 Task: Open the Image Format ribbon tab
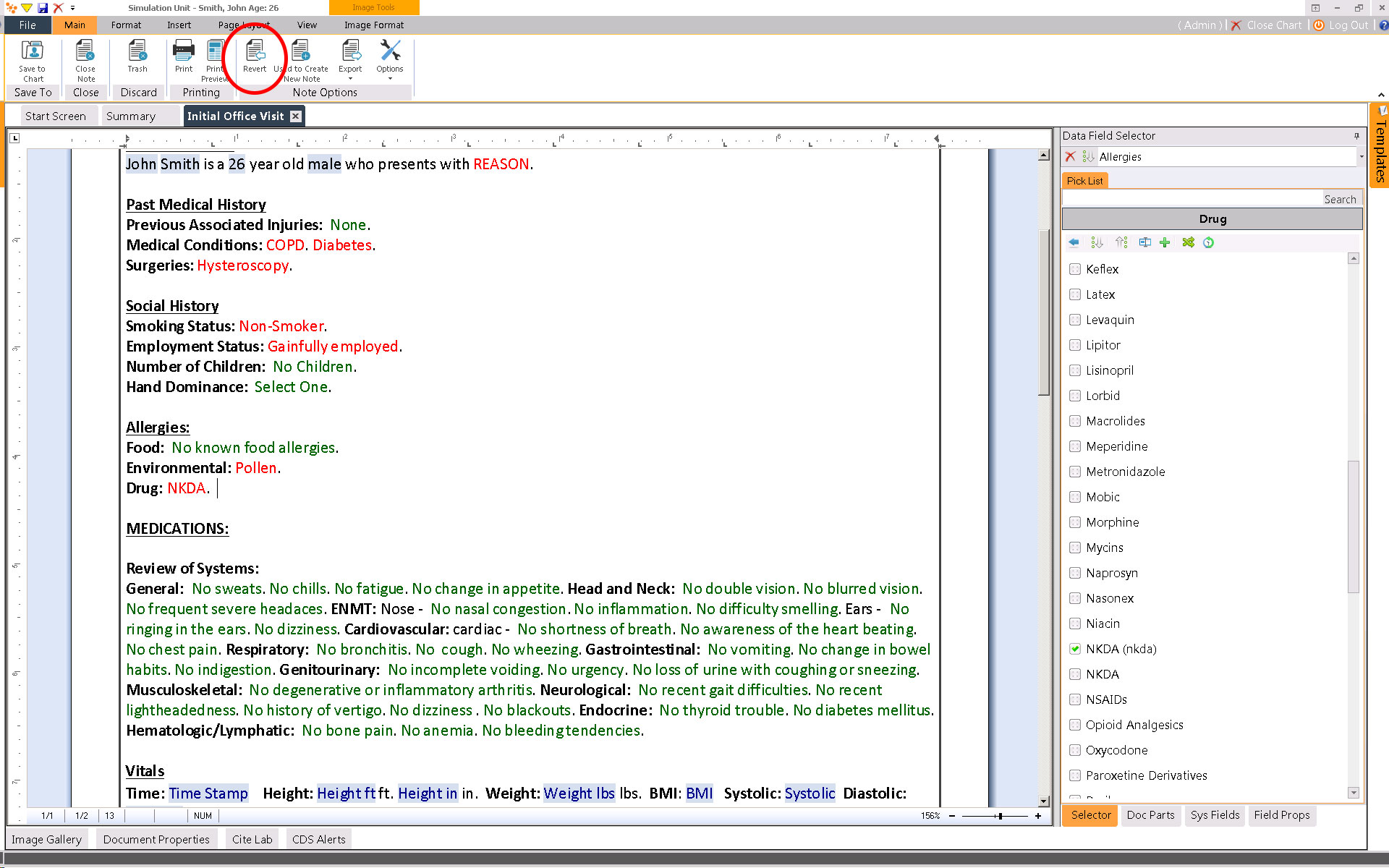[374, 25]
